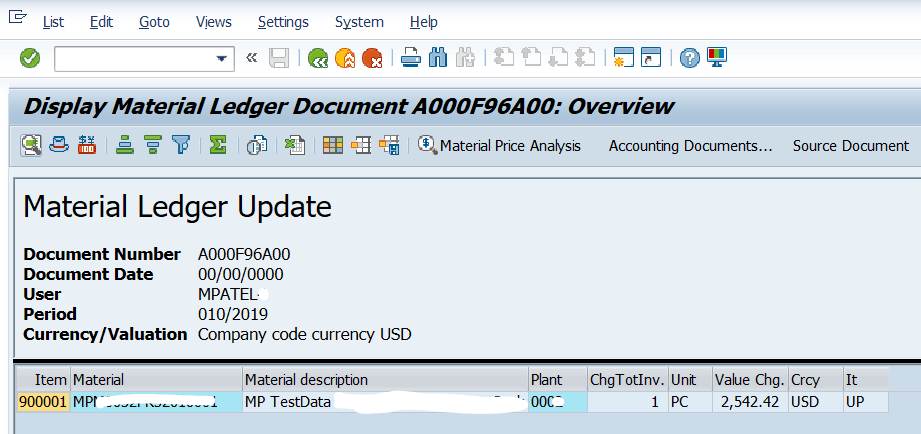Click the Sort ascending icon
The height and width of the screenshot is (434, 921).
(x=125, y=146)
